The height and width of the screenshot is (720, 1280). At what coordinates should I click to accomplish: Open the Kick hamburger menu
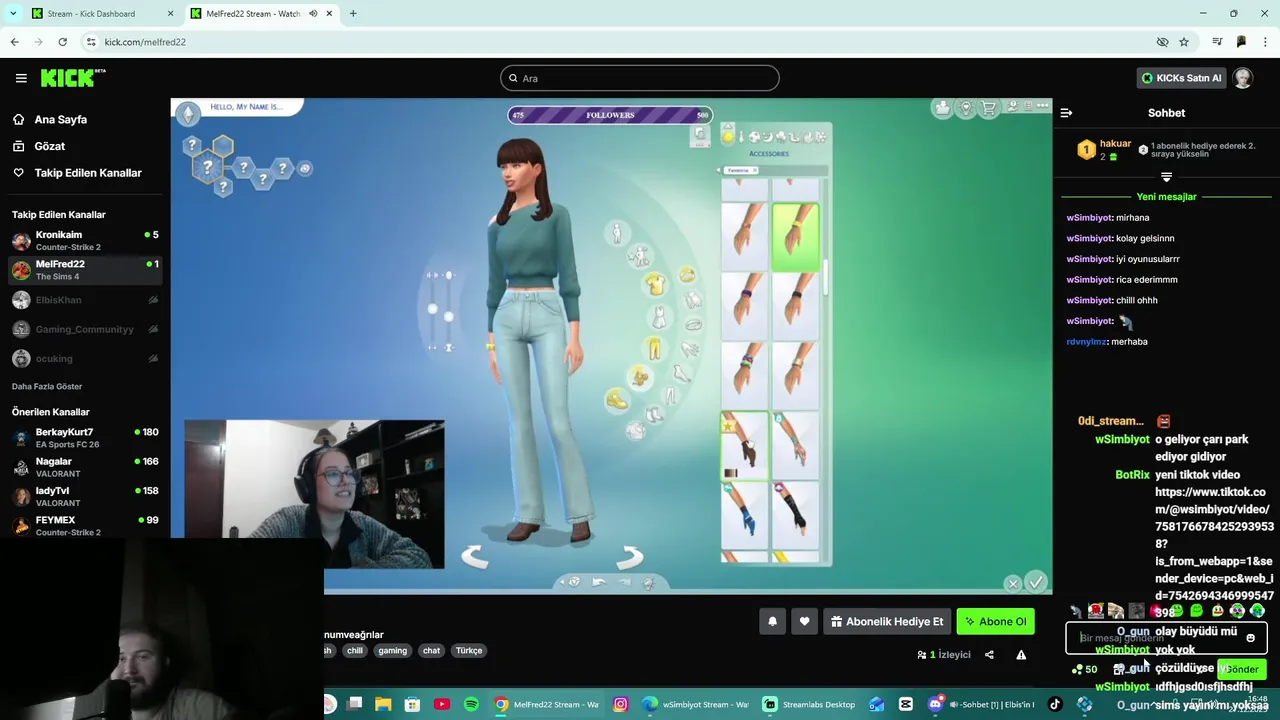21,78
